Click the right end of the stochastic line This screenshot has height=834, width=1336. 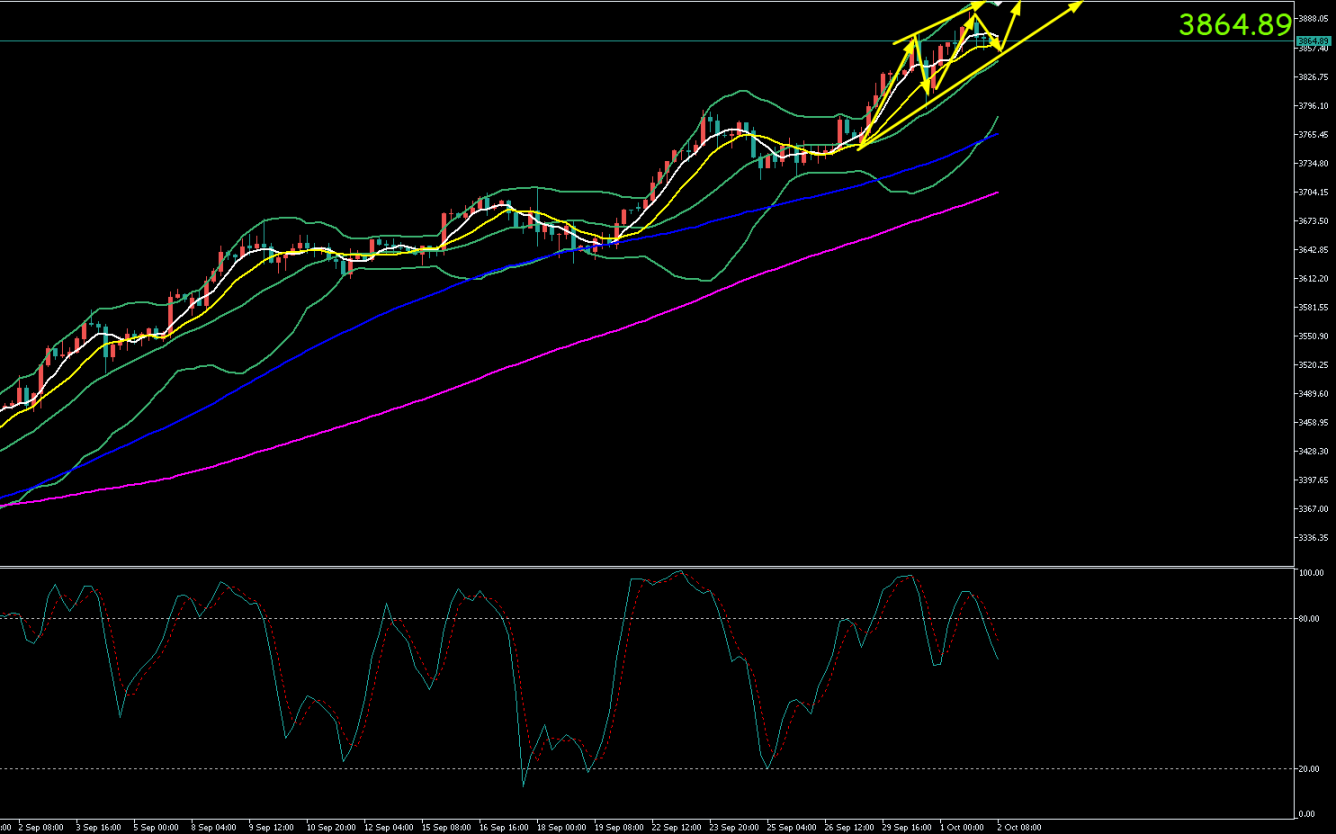point(997,658)
